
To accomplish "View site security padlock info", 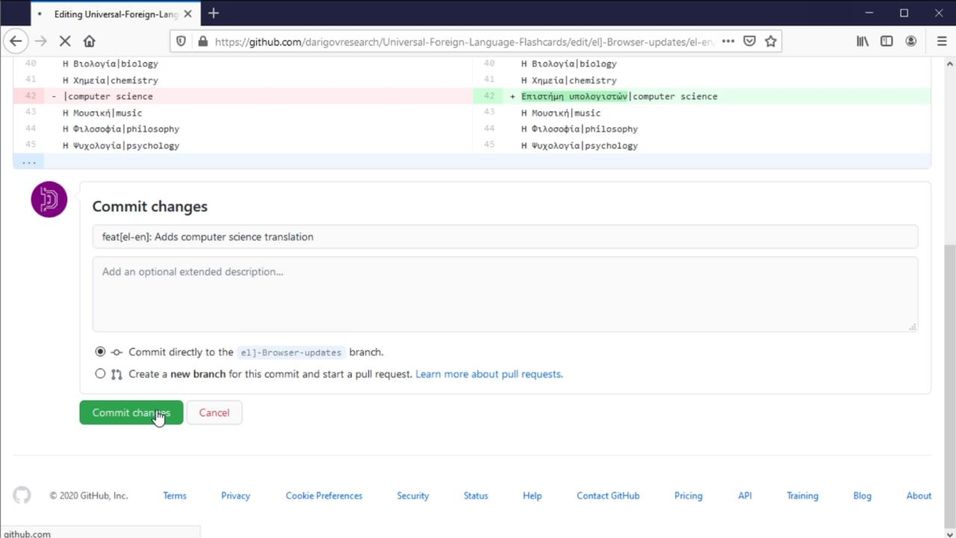I will click(x=203, y=41).
